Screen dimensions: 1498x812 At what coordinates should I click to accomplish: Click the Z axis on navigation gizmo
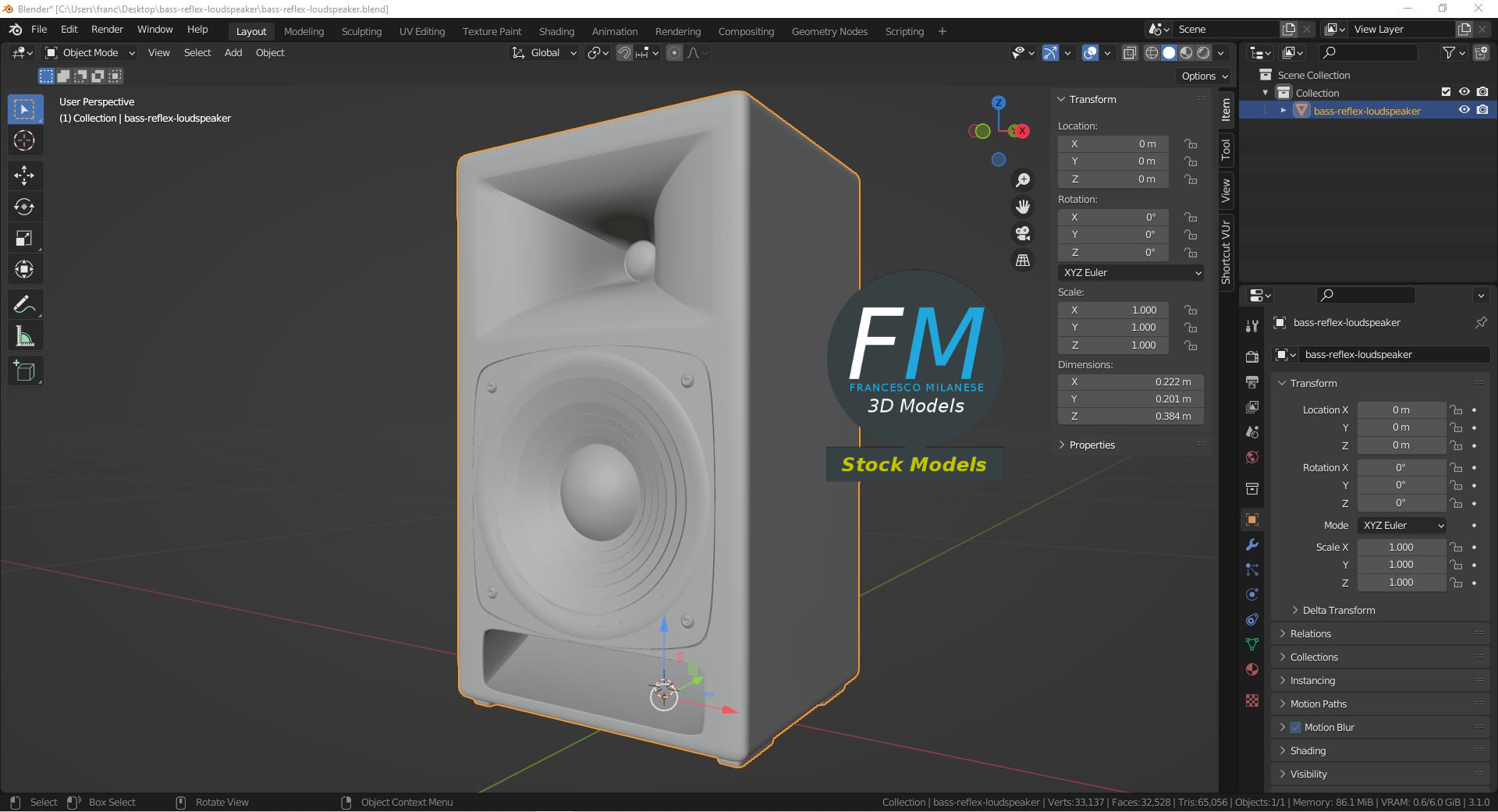(x=998, y=102)
